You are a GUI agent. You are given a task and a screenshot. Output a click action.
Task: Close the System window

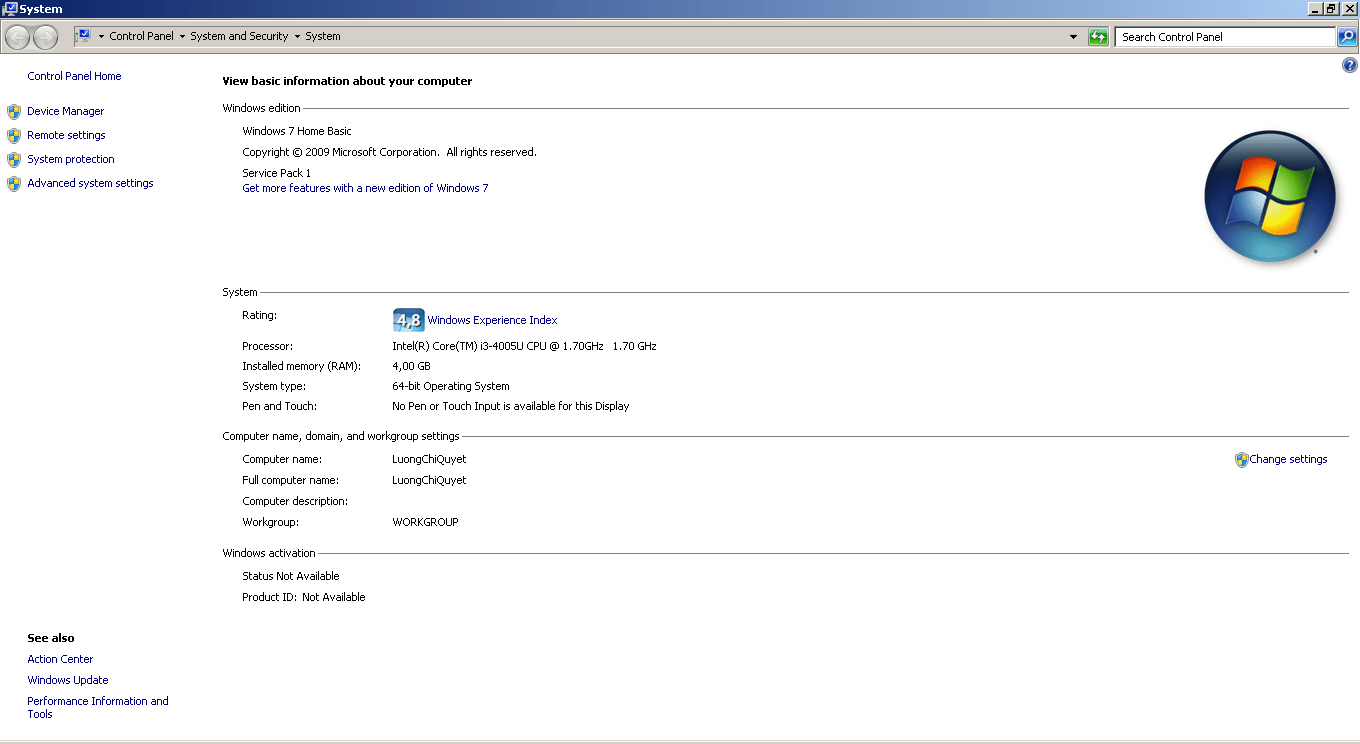click(x=1349, y=8)
